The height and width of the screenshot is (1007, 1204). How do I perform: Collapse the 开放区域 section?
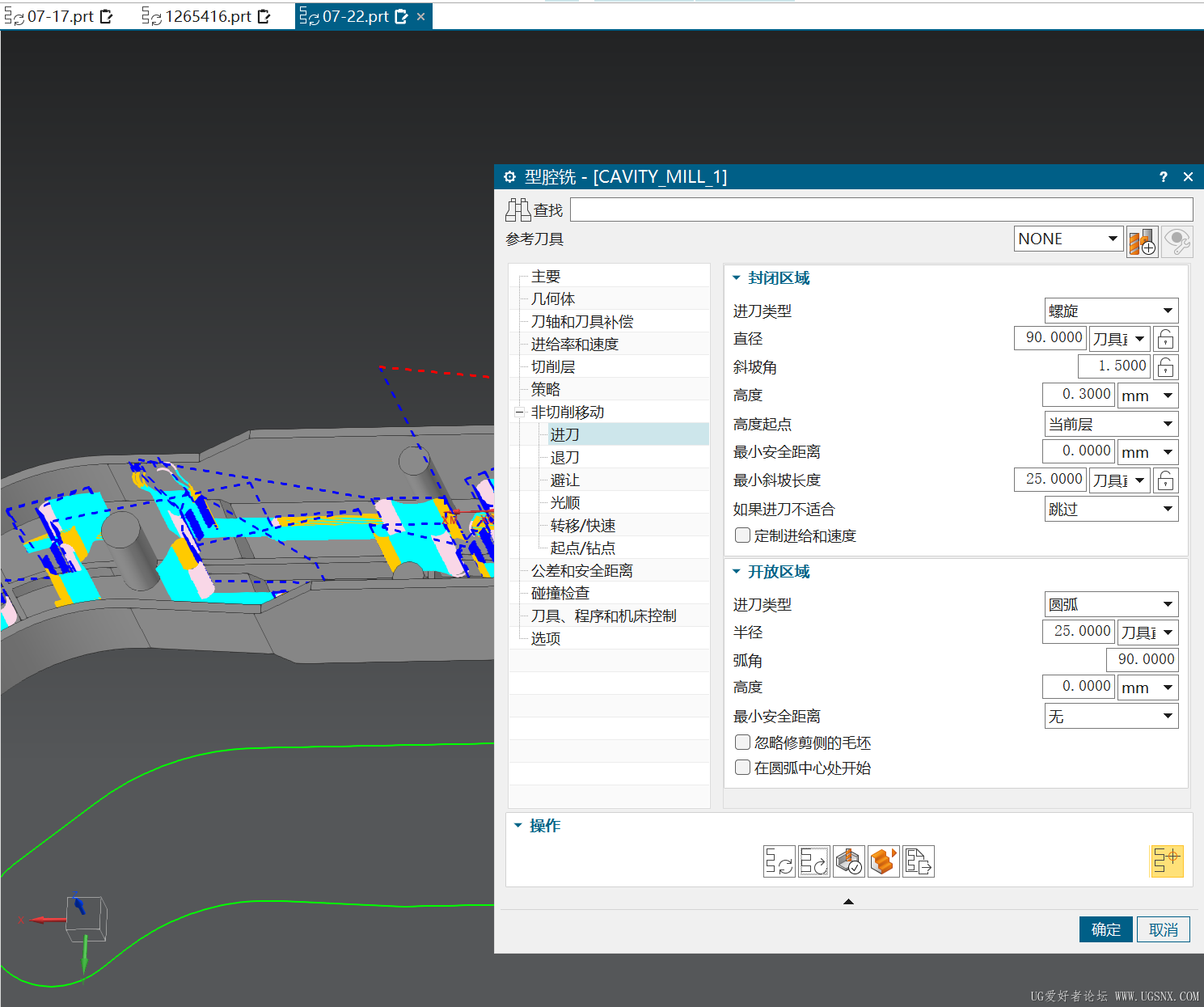click(737, 572)
